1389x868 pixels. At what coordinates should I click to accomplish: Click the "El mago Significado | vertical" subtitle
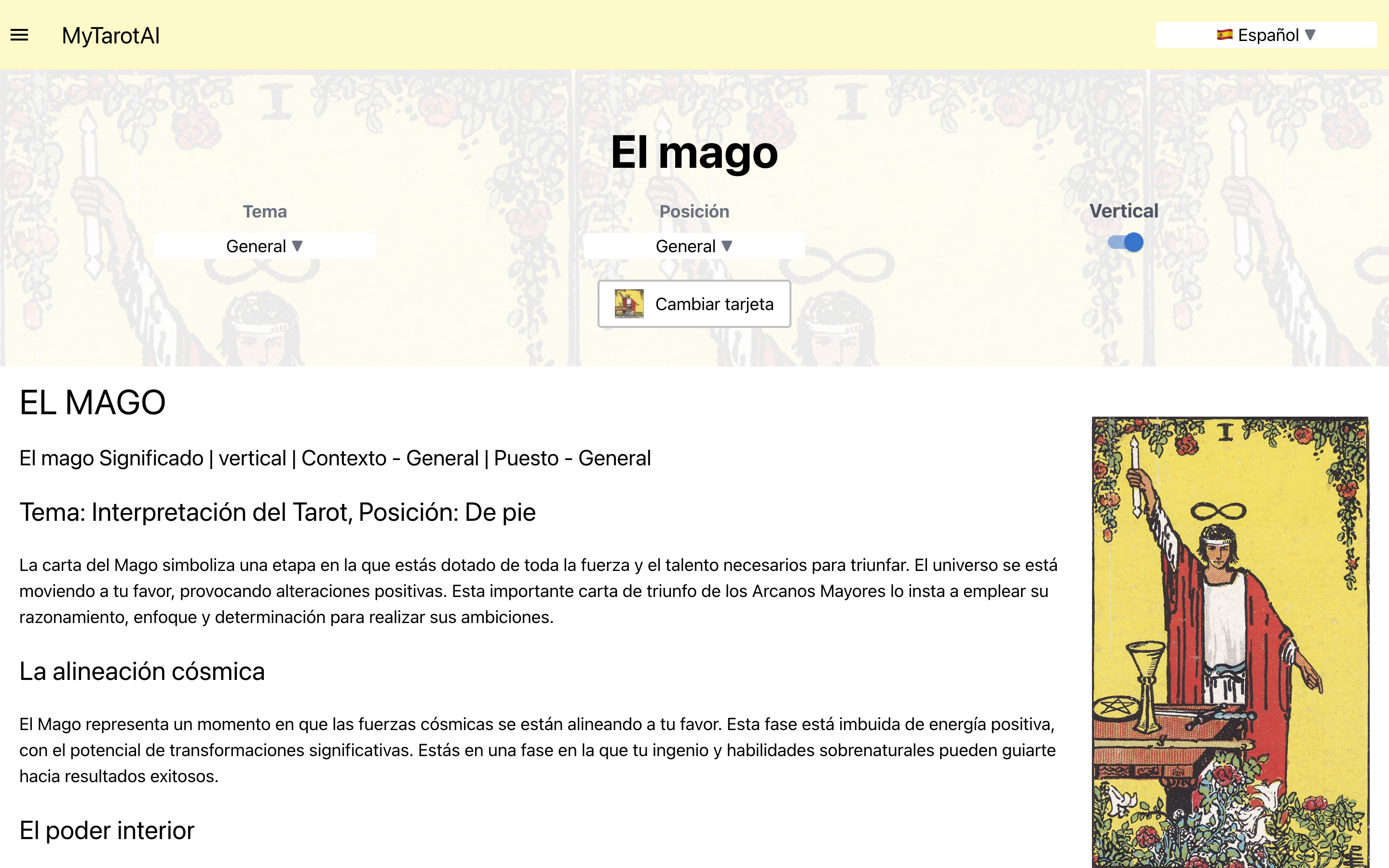coord(335,458)
